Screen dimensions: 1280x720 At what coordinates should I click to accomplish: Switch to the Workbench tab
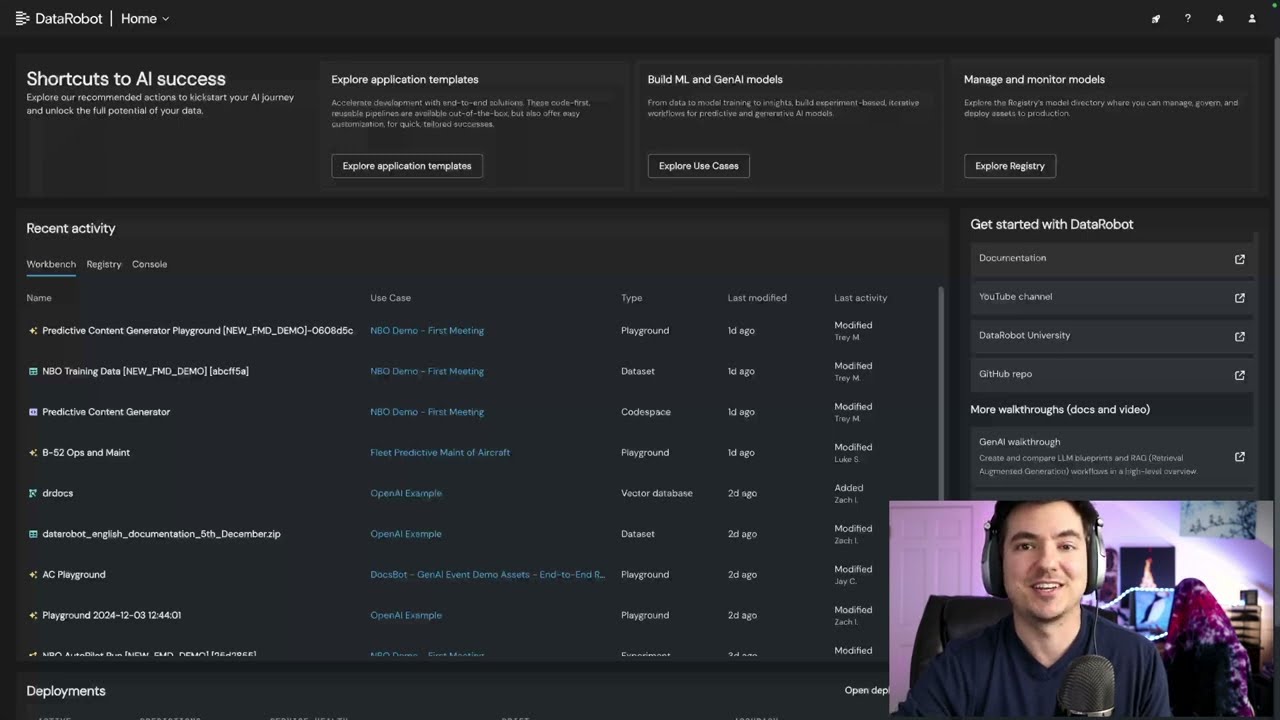pos(51,264)
